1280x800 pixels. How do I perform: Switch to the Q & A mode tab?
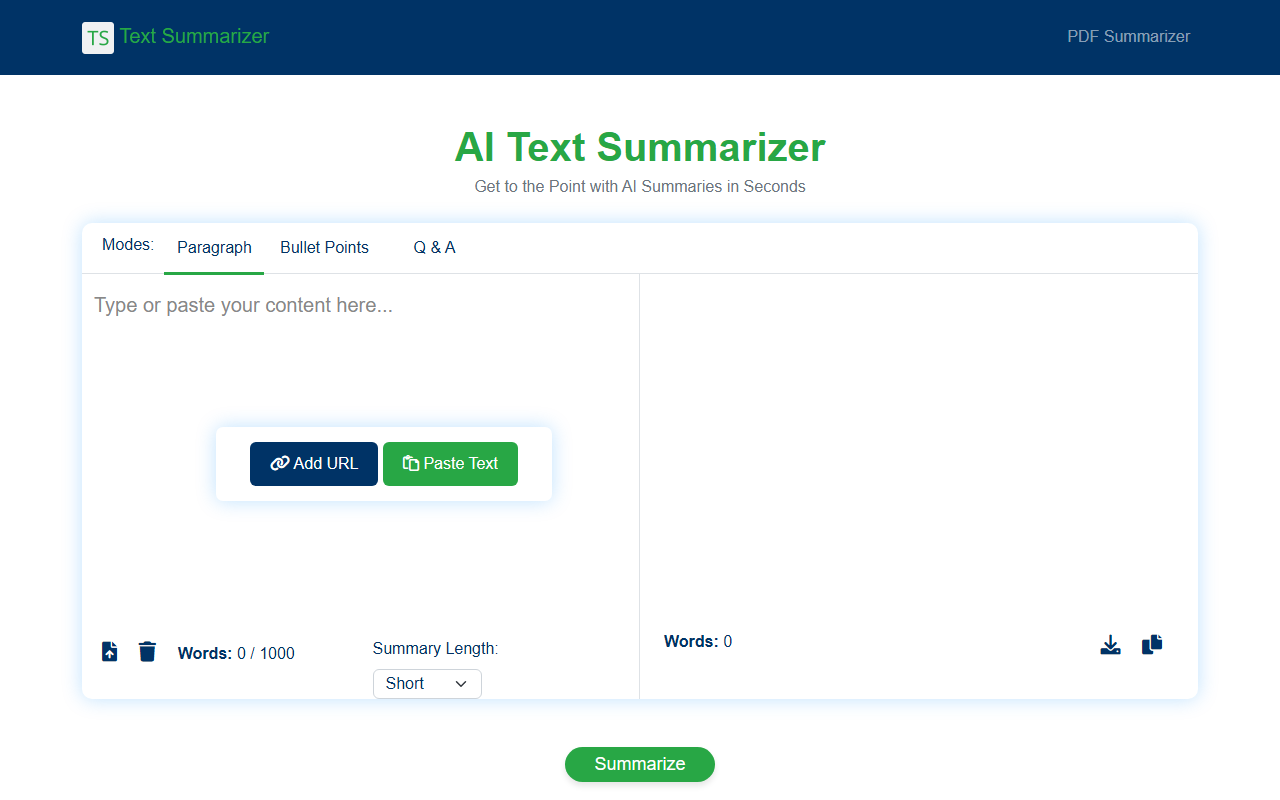(434, 248)
